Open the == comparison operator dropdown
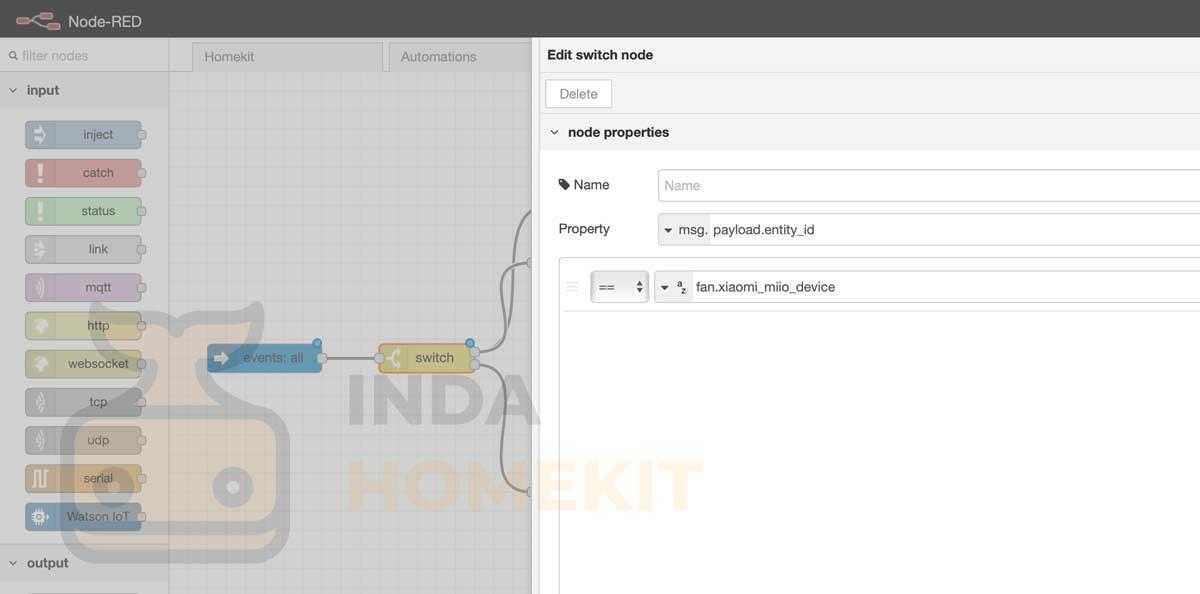The width and height of the screenshot is (1200, 594). (x=619, y=287)
